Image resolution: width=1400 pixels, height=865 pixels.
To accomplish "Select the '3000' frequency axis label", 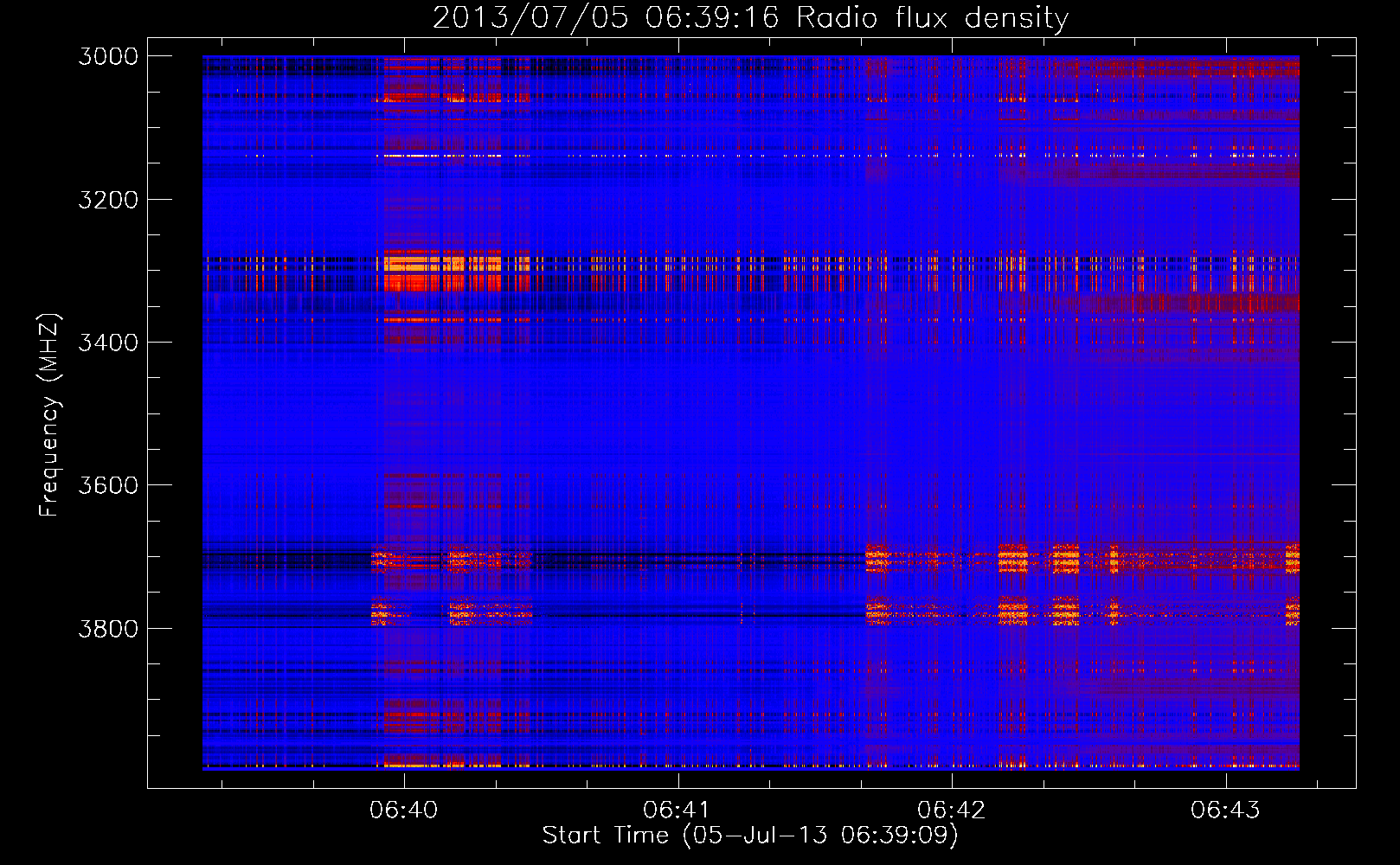I will click(108, 56).
